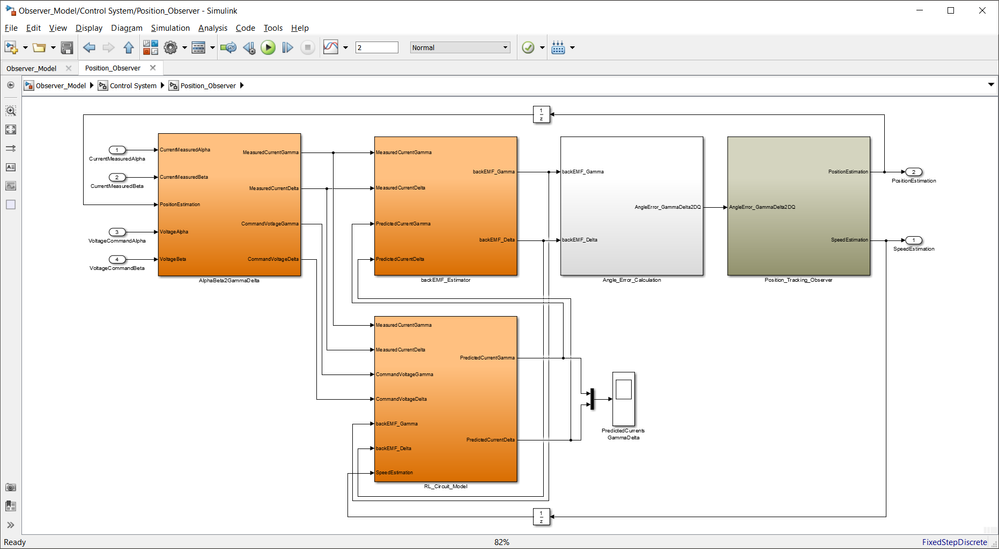Switch to the Observer_Model tab
Viewport: 999px width, 549px height.
tap(32, 68)
